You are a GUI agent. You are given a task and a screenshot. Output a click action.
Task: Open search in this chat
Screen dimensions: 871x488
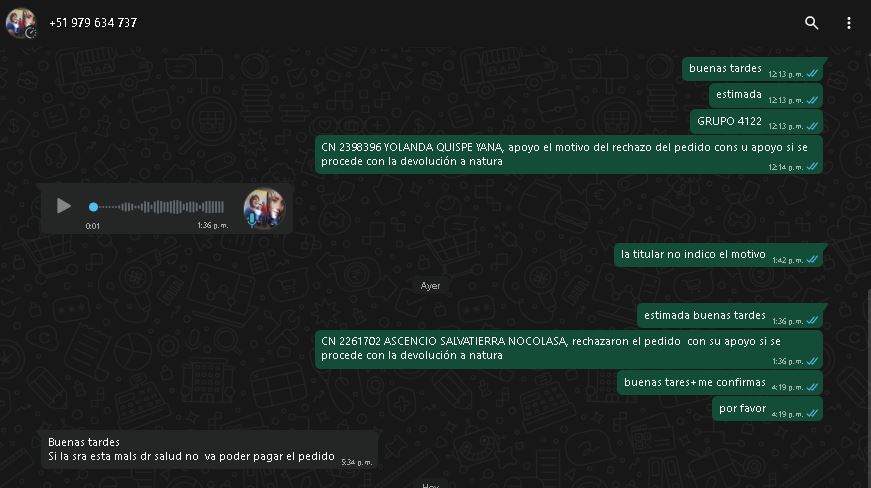812,23
